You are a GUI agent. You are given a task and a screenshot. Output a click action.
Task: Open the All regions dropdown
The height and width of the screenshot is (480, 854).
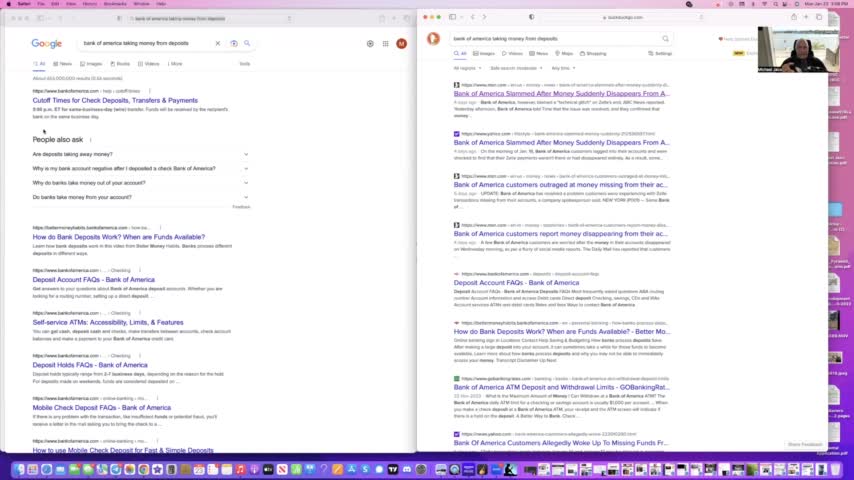coord(467,68)
